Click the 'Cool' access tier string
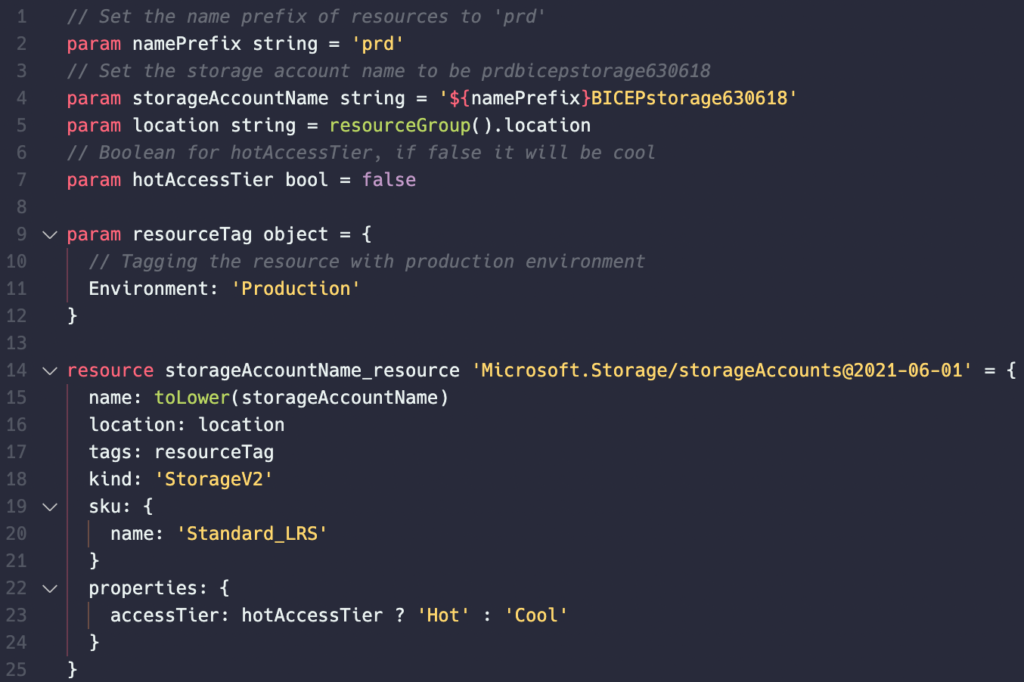Image resolution: width=1024 pixels, height=682 pixels. coord(536,615)
